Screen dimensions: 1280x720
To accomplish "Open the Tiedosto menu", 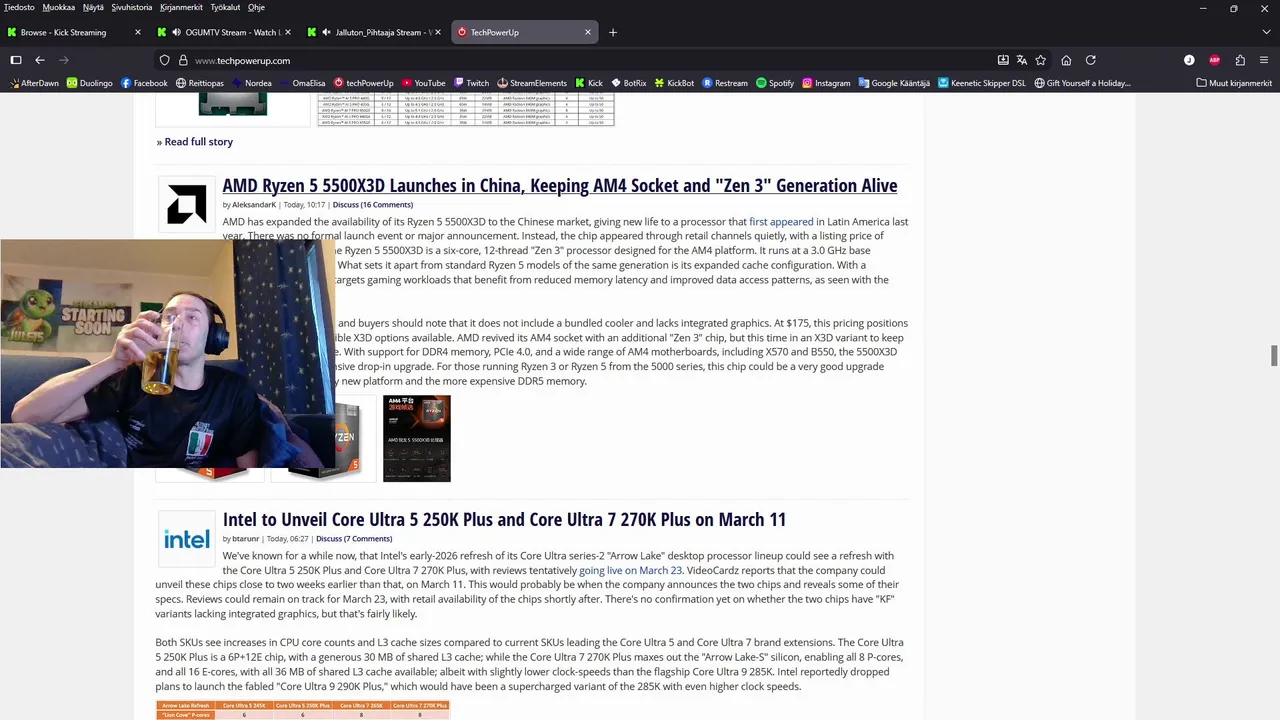I will (x=19, y=7).
